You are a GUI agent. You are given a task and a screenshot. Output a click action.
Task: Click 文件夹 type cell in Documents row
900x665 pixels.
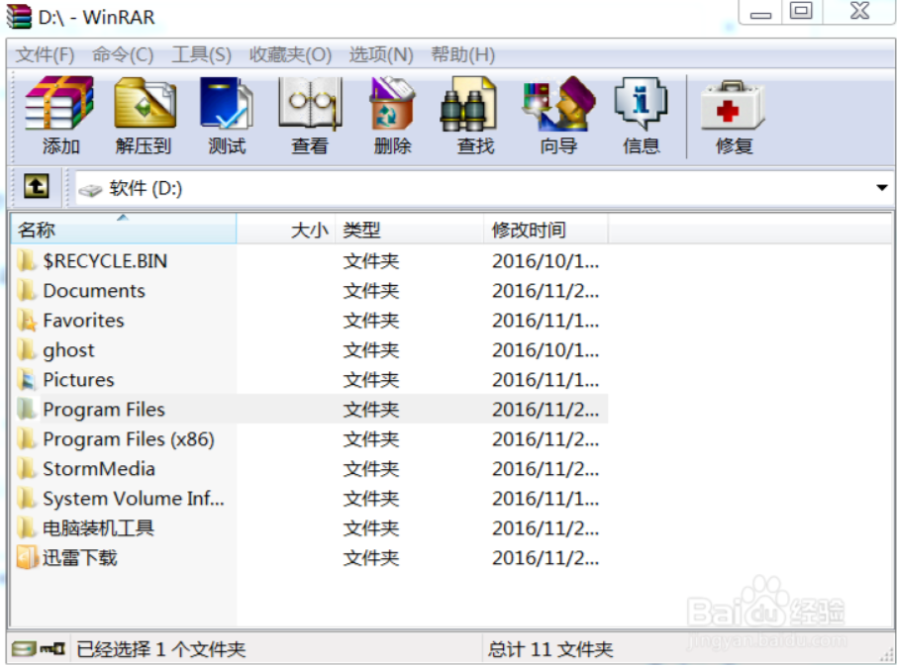[x=371, y=291]
